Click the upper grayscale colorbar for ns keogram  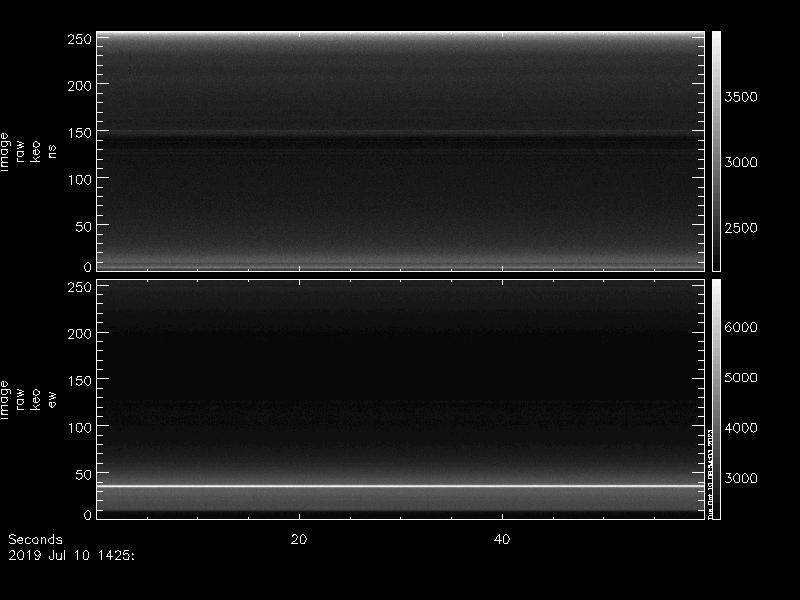click(716, 151)
